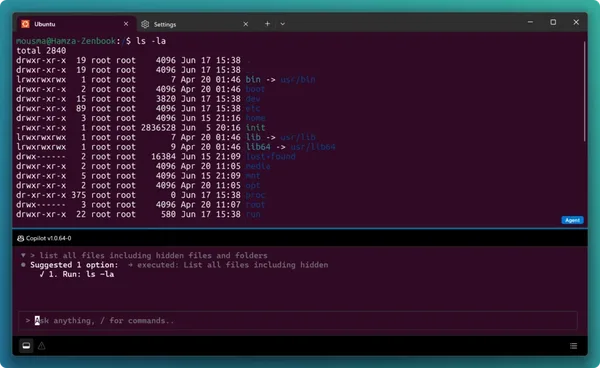
Task: Click the 2836528 file size value
Action: click(158, 127)
